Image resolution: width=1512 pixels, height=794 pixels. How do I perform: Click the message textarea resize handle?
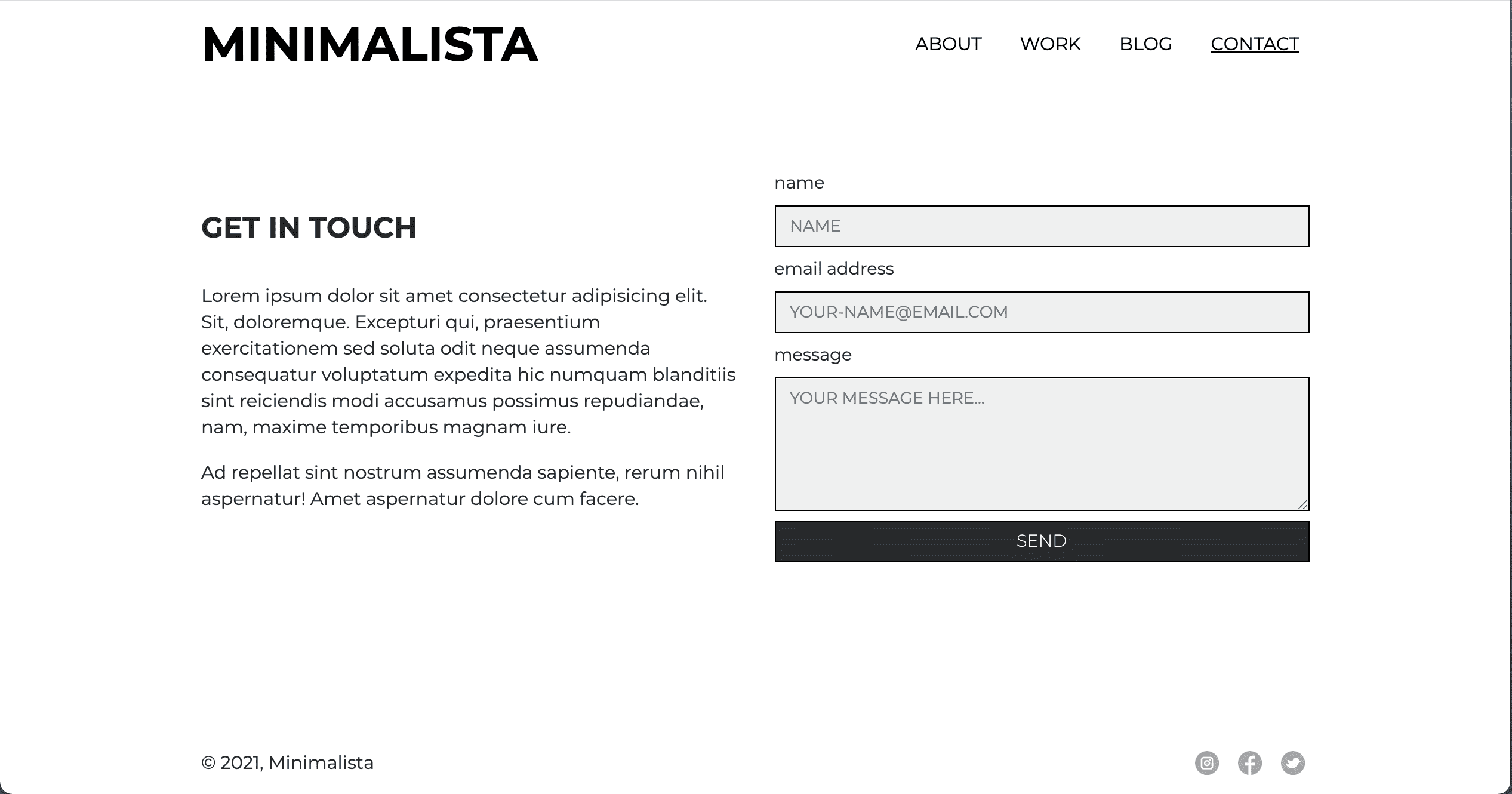(1302, 505)
